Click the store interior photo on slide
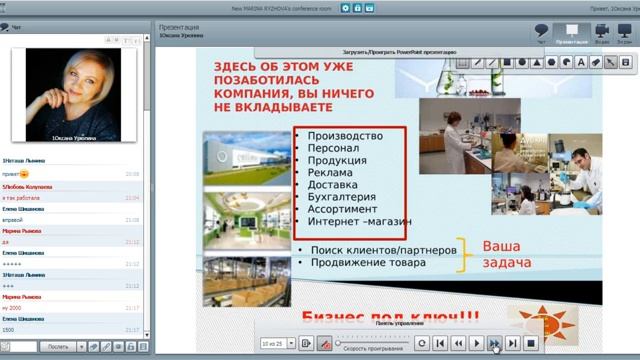 [x=247, y=221]
